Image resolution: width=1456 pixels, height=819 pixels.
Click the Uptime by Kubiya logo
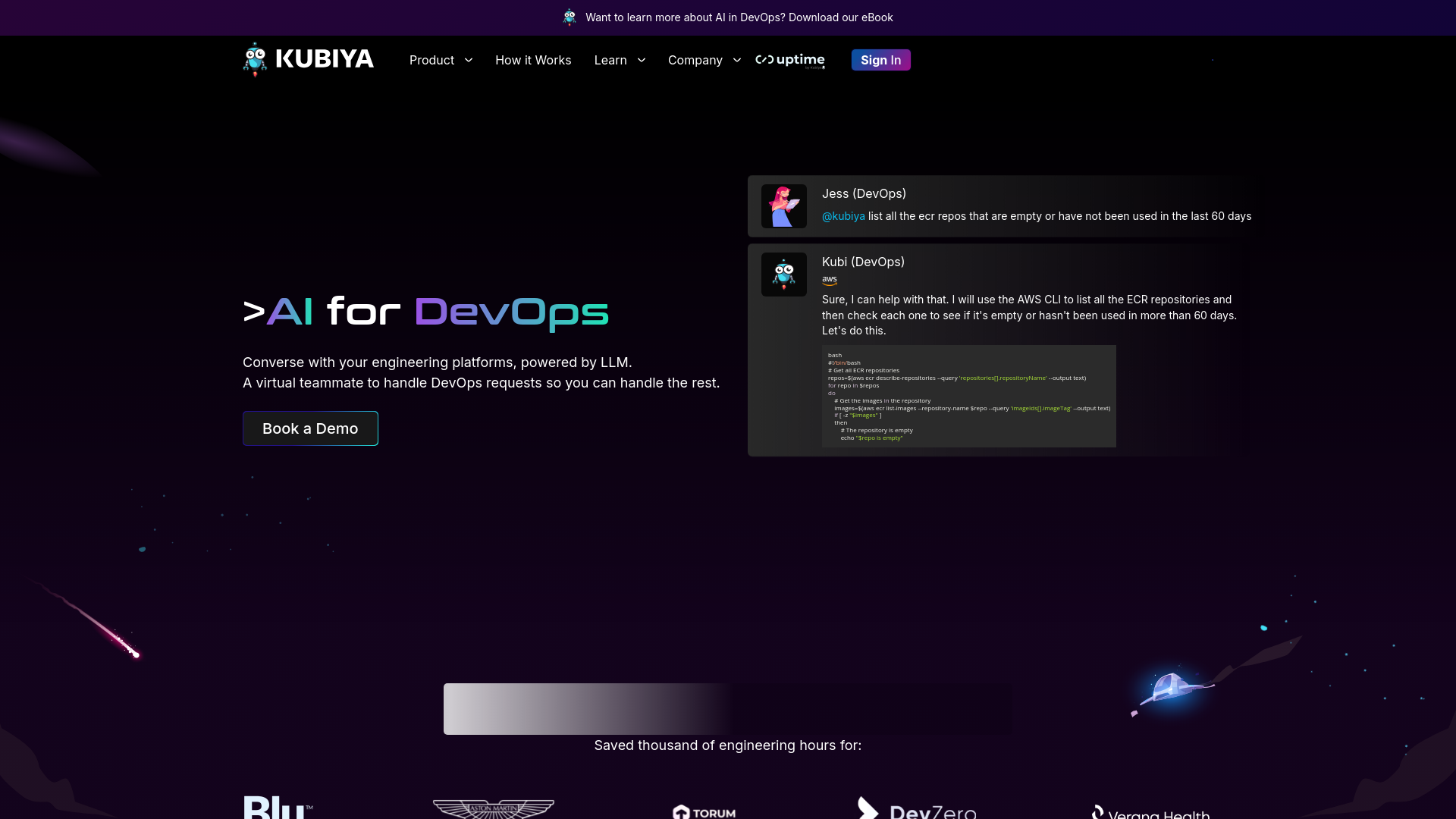click(789, 60)
